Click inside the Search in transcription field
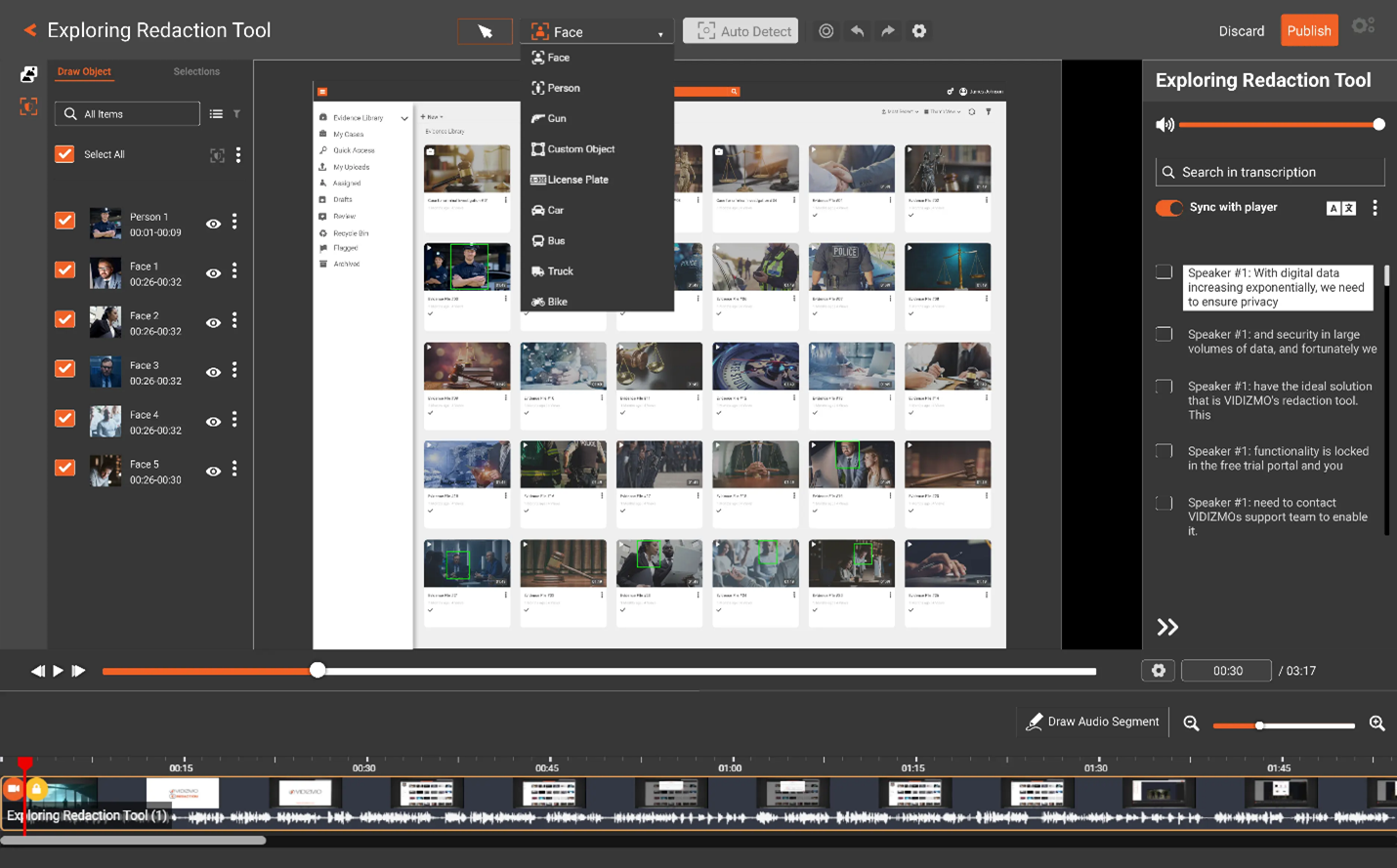 point(1268,171)
